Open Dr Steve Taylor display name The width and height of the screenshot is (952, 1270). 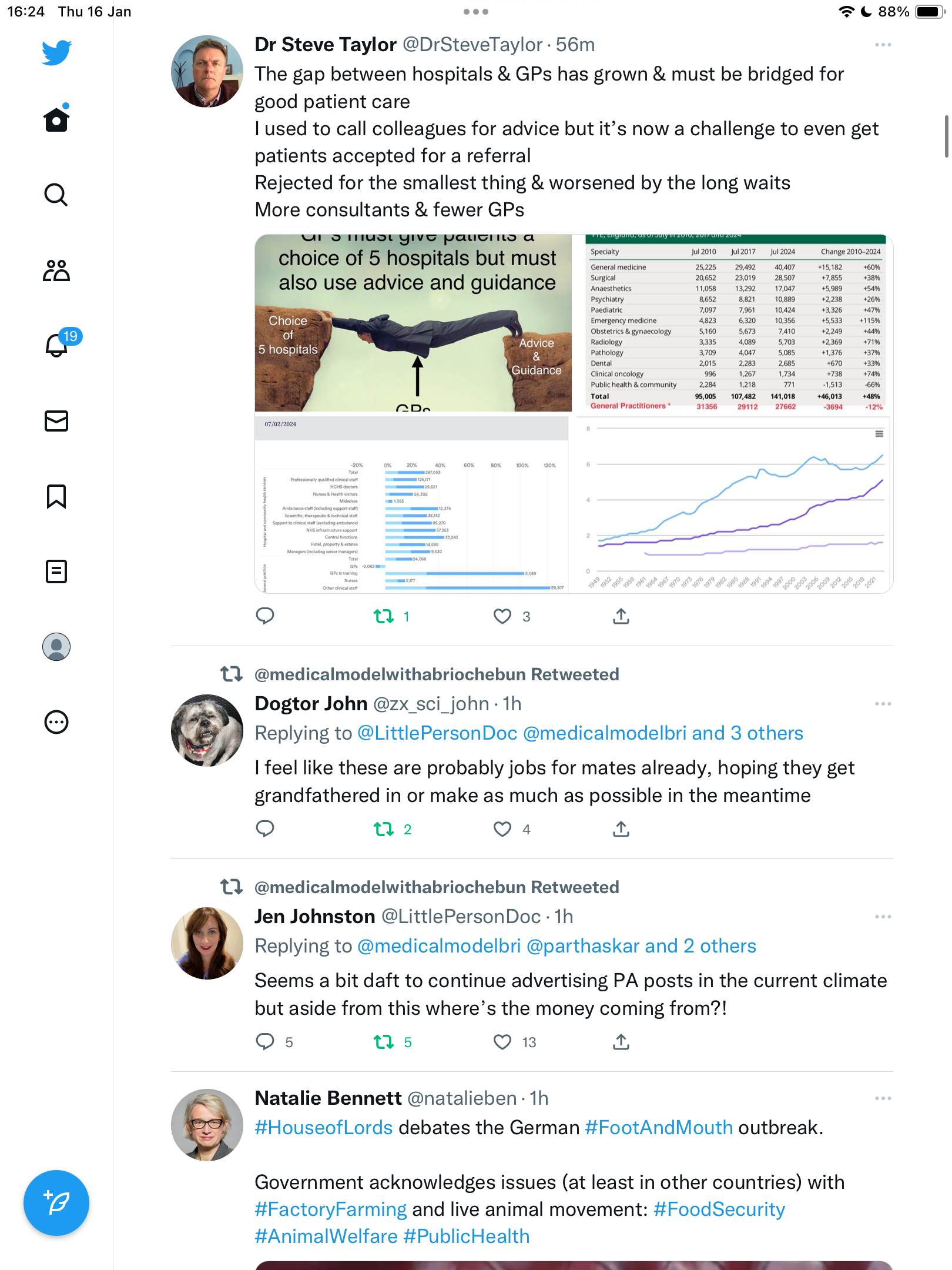click(326, 45)
